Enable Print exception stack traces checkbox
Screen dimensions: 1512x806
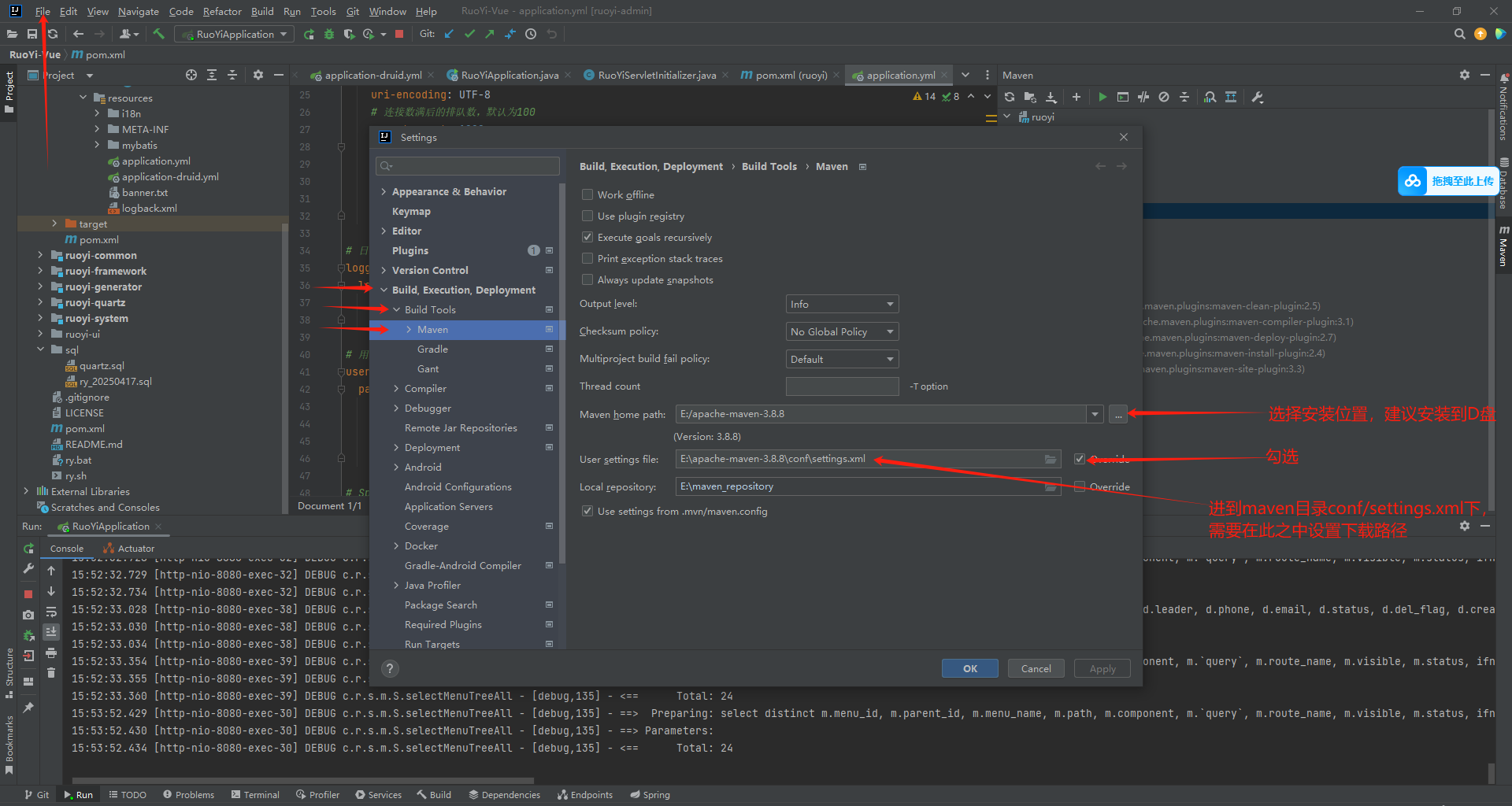pyautogui.click(x=587, y=258)
